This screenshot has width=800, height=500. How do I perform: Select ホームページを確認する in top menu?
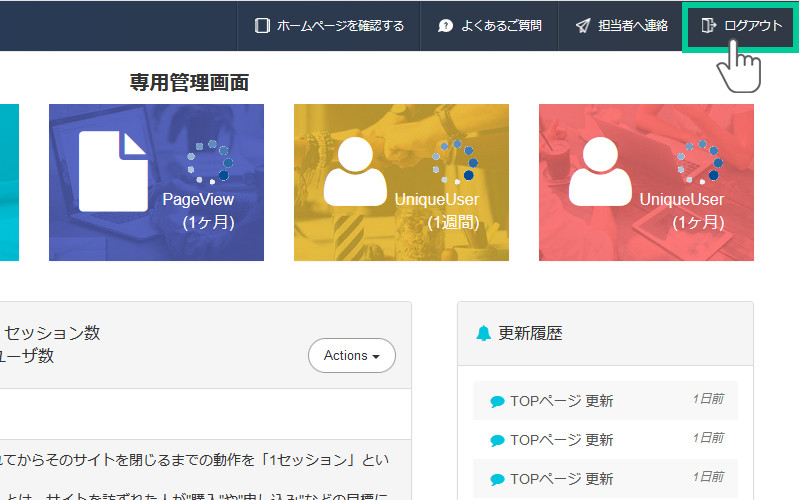click(x=340, y=25)
